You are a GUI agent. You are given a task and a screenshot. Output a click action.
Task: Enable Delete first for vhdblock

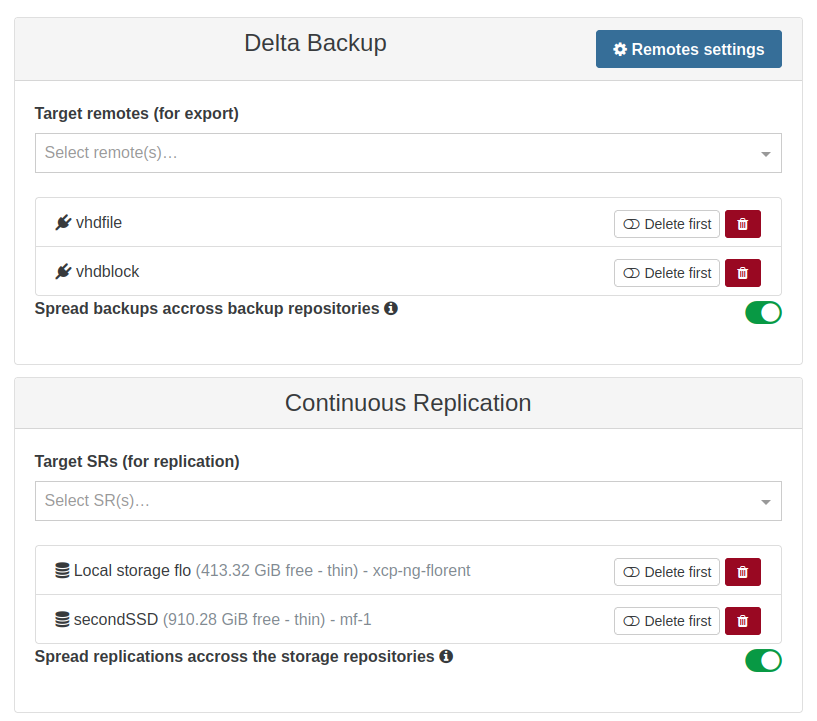click(666, 273)
